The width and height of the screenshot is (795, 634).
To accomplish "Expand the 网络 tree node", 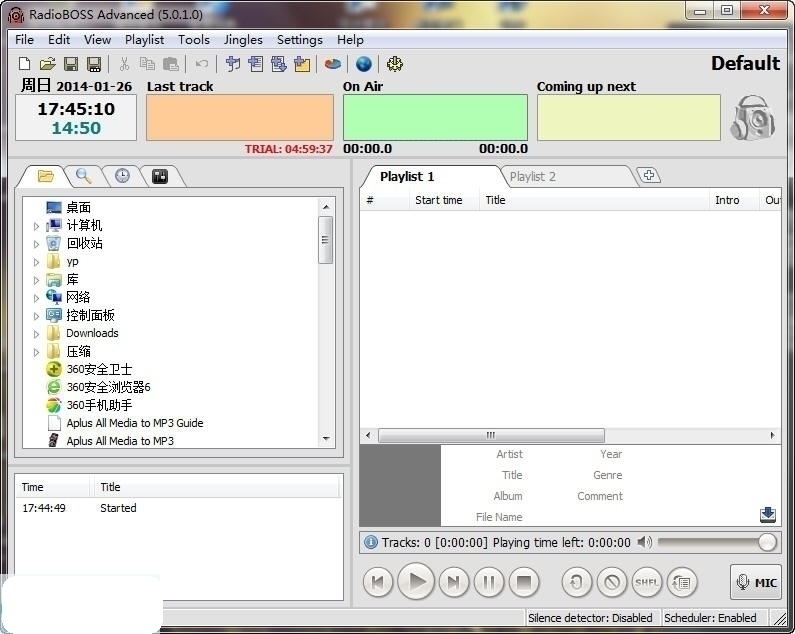I will coord(37,298).
